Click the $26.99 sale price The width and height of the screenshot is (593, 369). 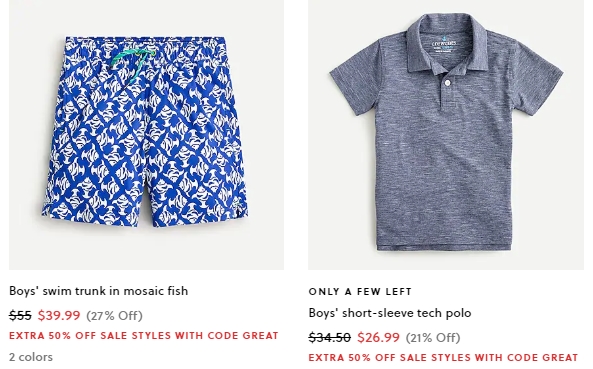(378, 337)
